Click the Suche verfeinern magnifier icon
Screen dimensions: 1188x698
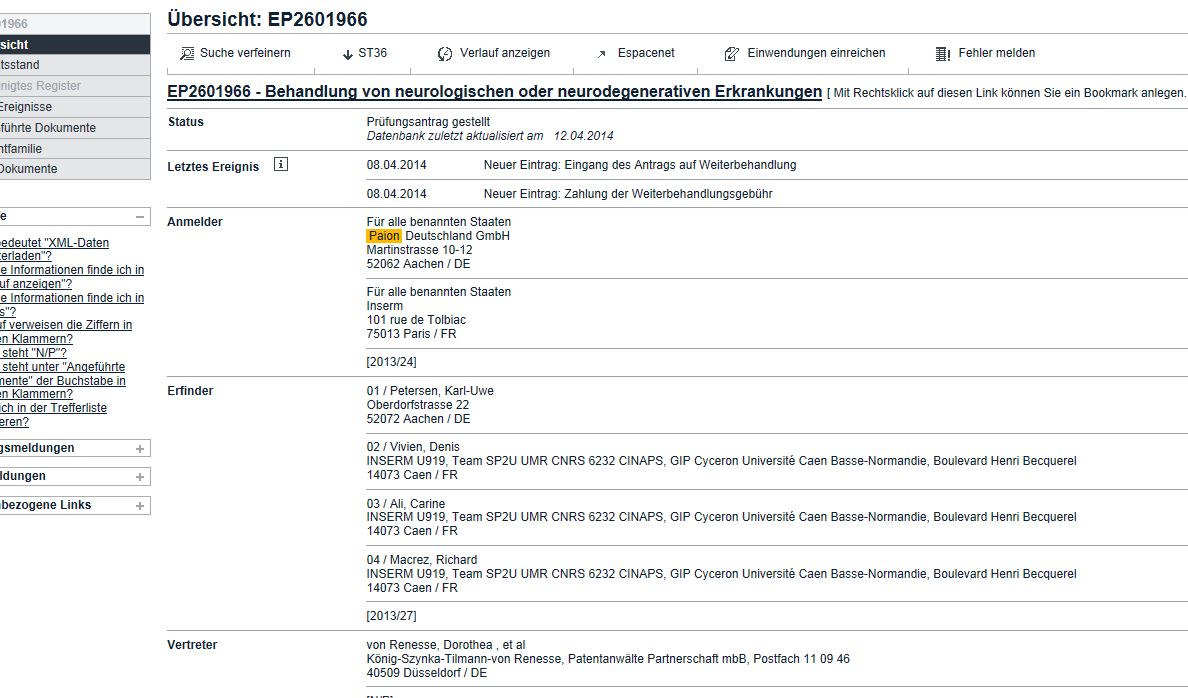tap(186, 54)
